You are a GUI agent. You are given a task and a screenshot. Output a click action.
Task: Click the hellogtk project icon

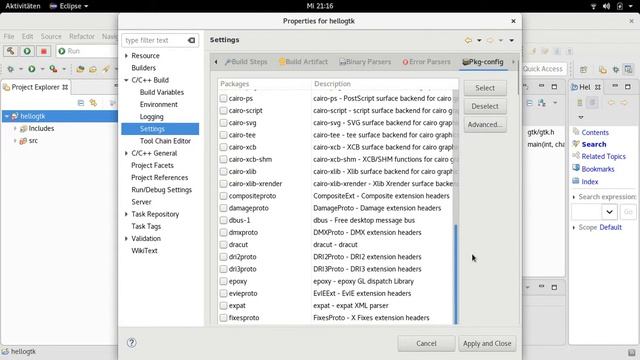click(15, 116)
